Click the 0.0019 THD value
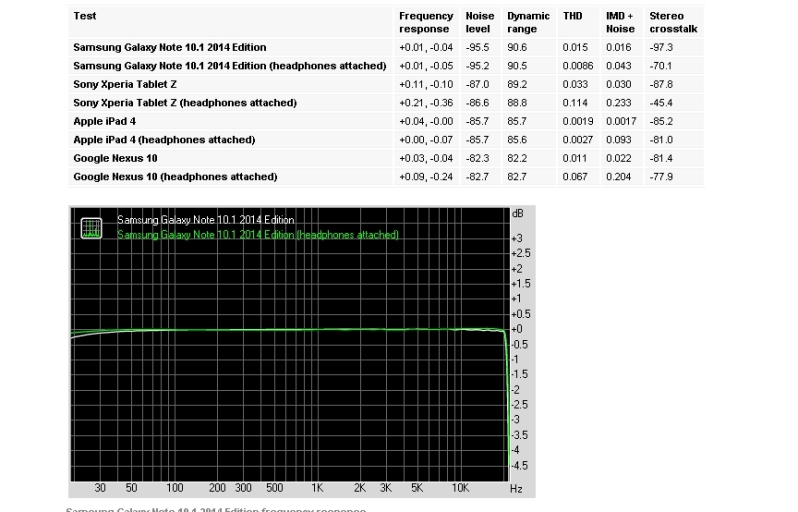This screenshot has width=798, height=512. (578, 121)
